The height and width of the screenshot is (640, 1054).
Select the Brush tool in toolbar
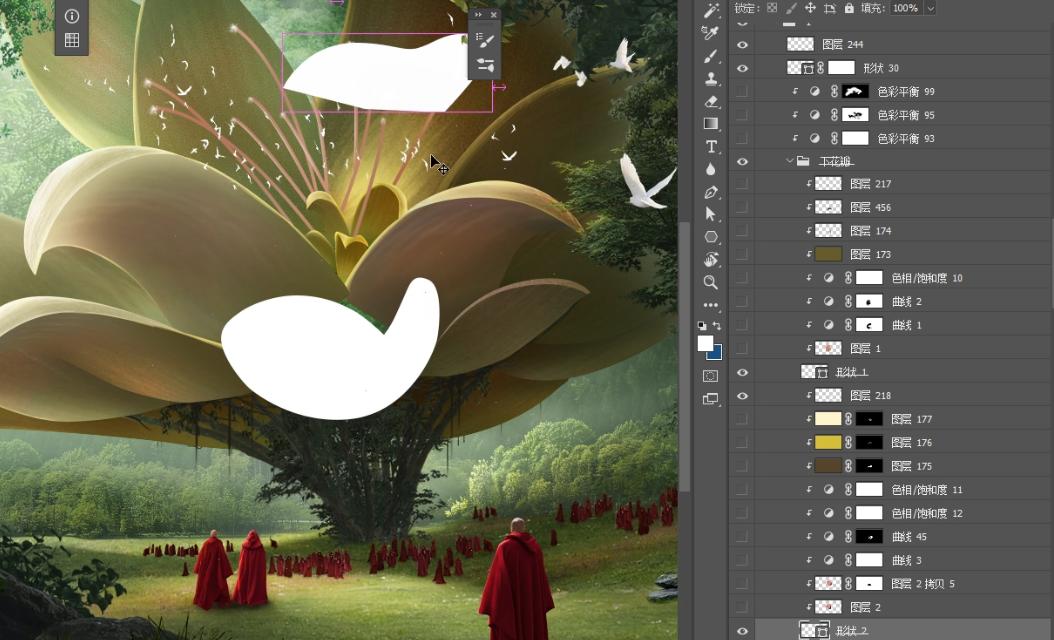pyautogui.click(x=711, y=56)
